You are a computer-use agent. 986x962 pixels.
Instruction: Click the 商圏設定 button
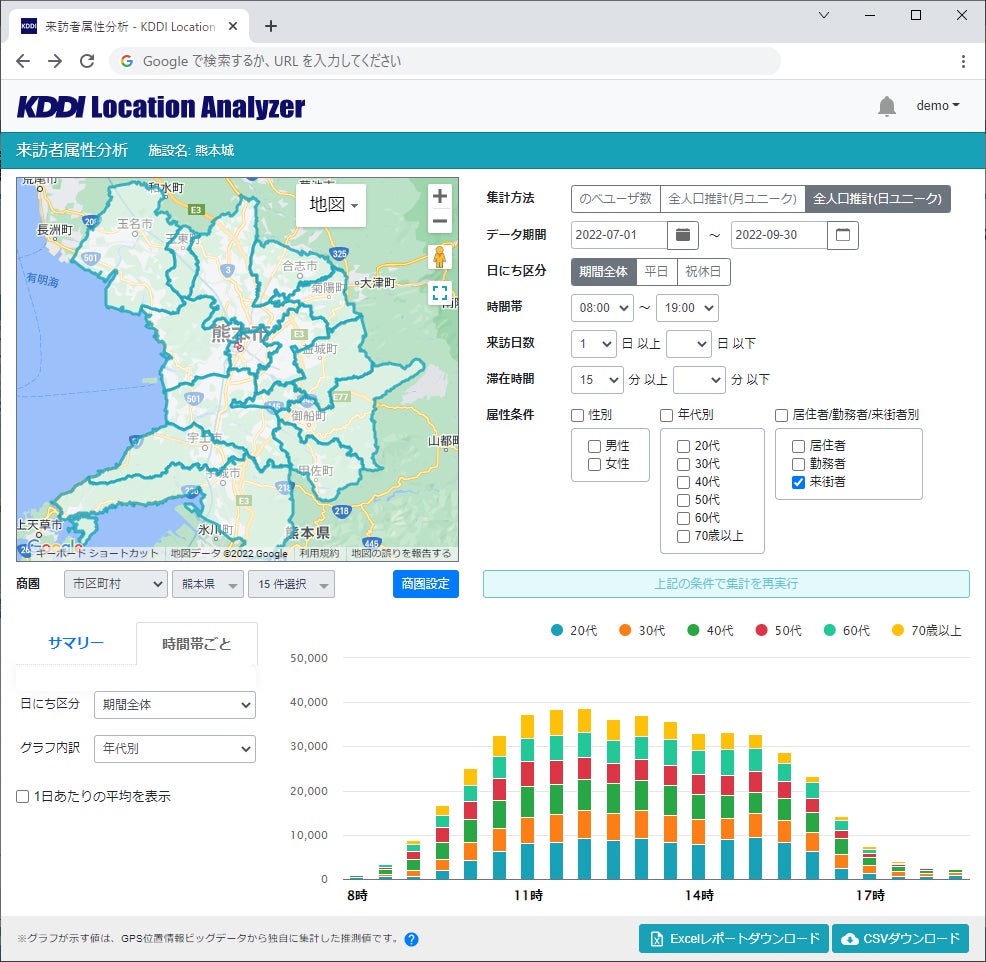coord(425,584)
